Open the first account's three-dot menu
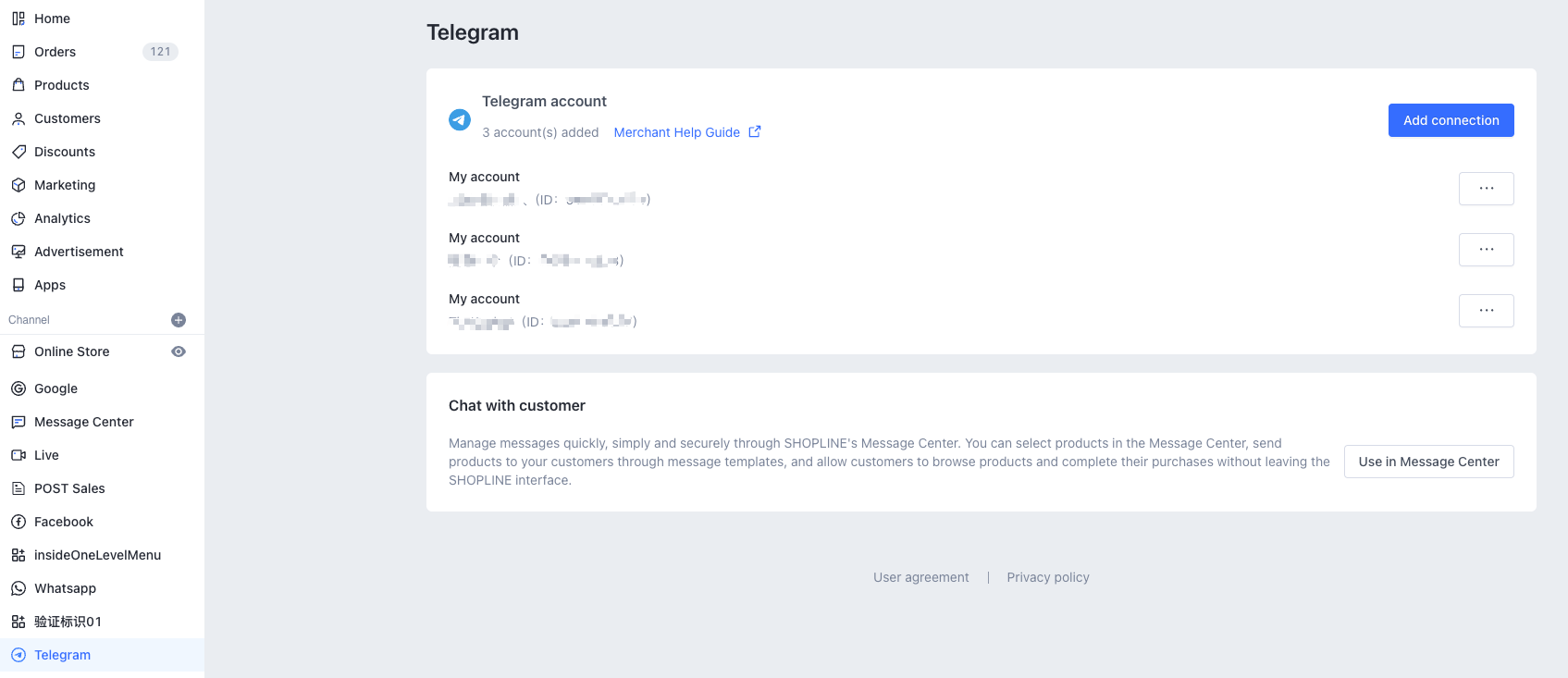Image resolution: width=1568 pixels, height=678 pixels. point(1486,189)
